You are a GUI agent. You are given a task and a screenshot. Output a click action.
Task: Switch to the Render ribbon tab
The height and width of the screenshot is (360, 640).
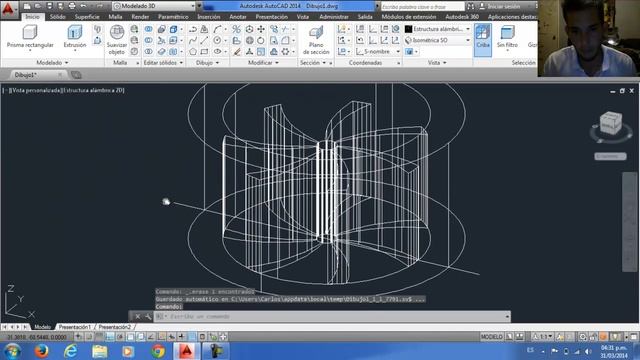pos(140,17)
